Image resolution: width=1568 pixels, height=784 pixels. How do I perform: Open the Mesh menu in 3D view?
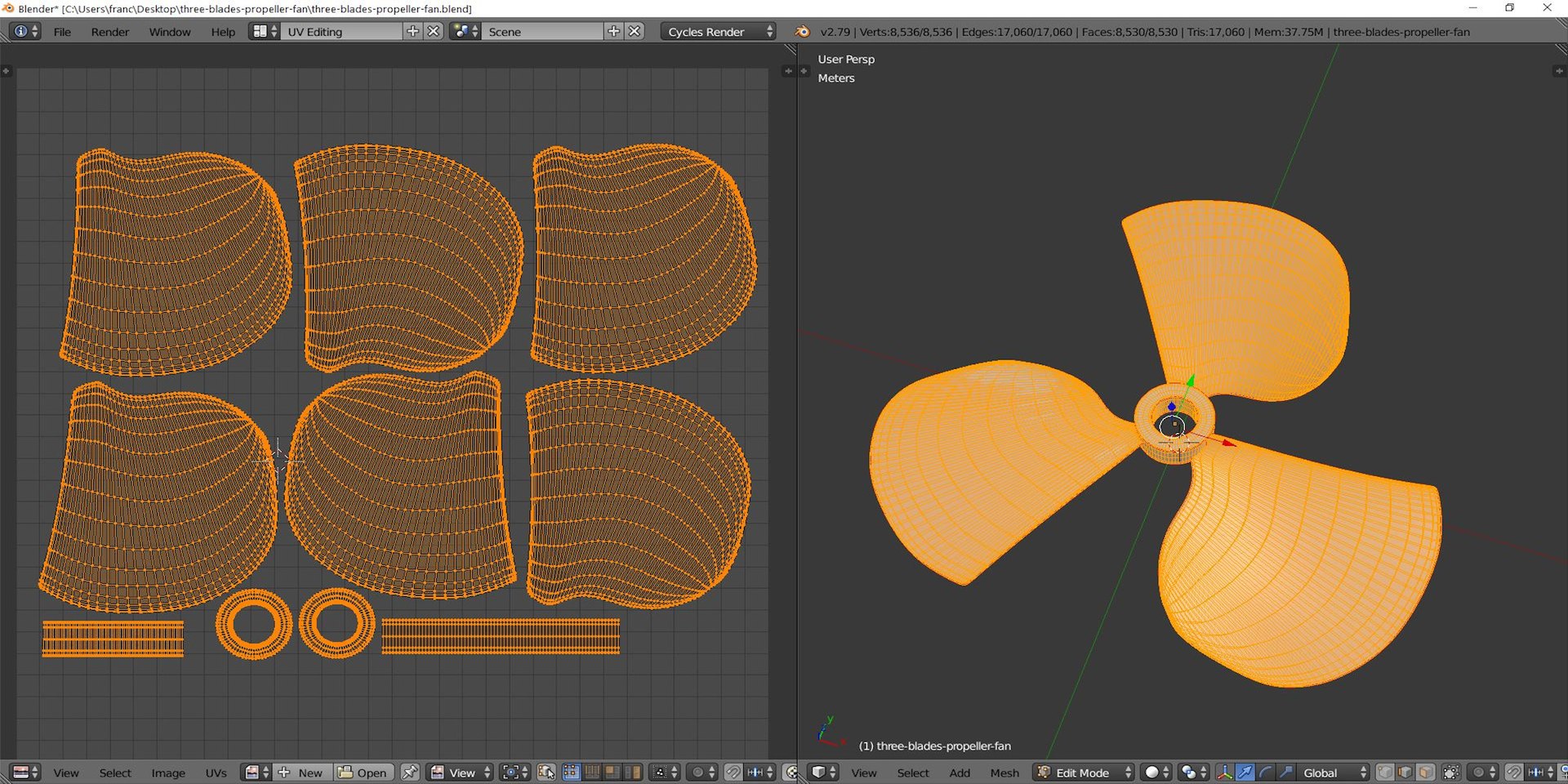click(1004, 773)
